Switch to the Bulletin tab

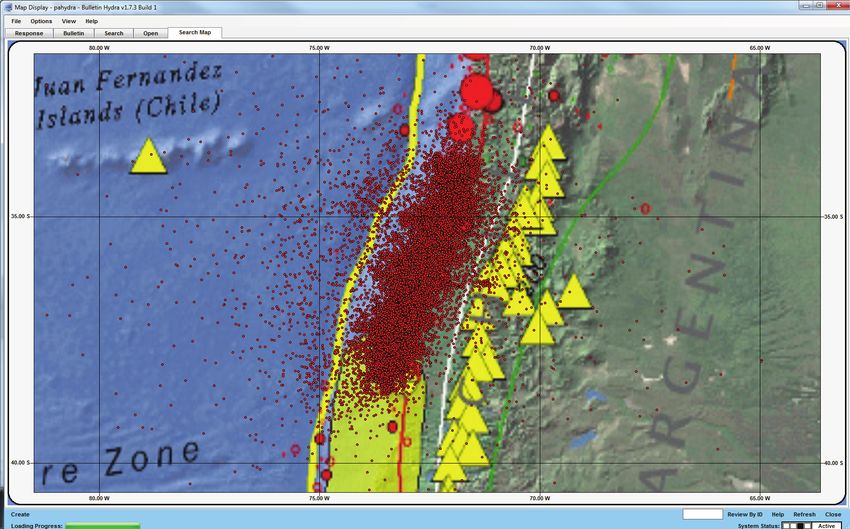(x=74, y=33)
